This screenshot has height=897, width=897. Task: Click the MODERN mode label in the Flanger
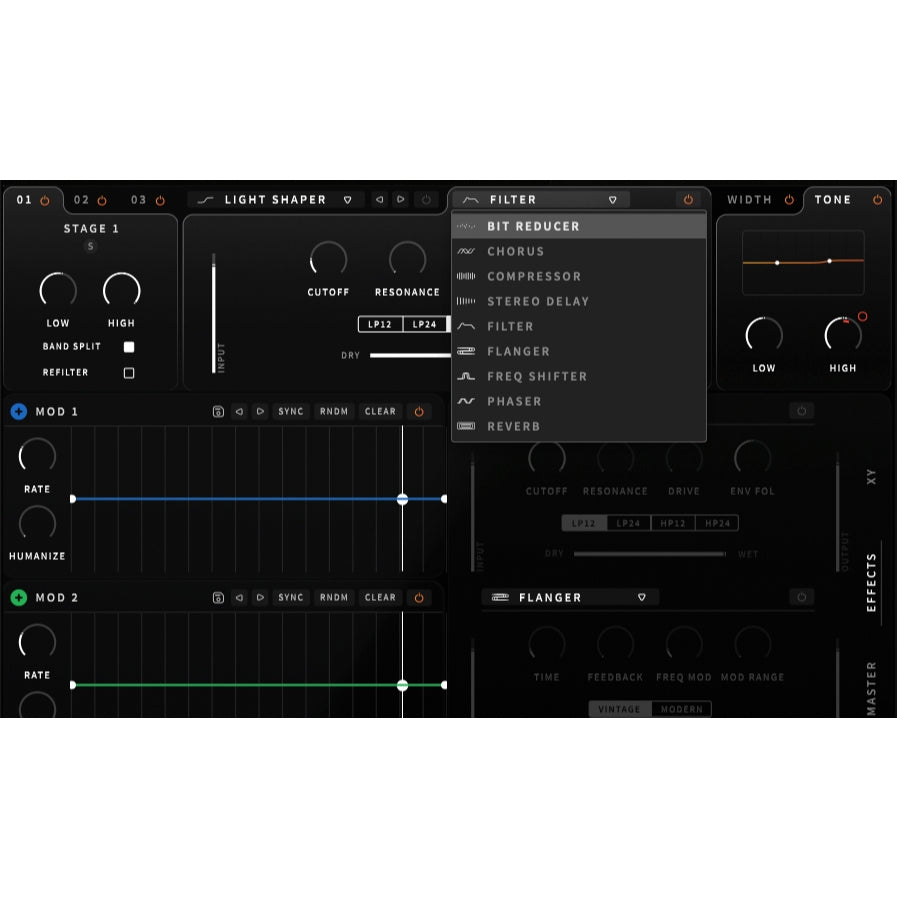pos(682,709)
